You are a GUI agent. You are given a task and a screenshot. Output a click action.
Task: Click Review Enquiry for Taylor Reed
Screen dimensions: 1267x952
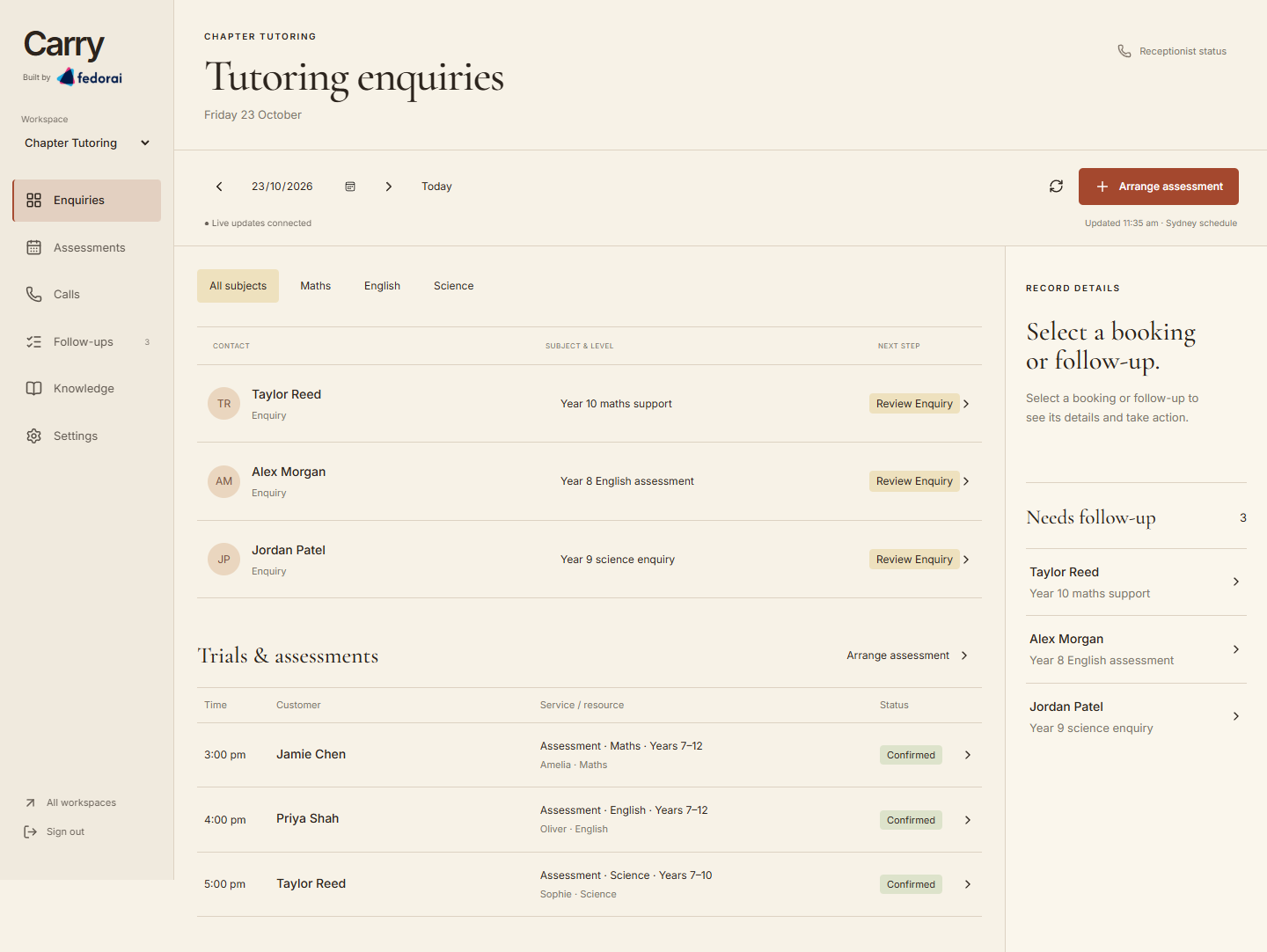pyautogui.click(x=914, y=404)
